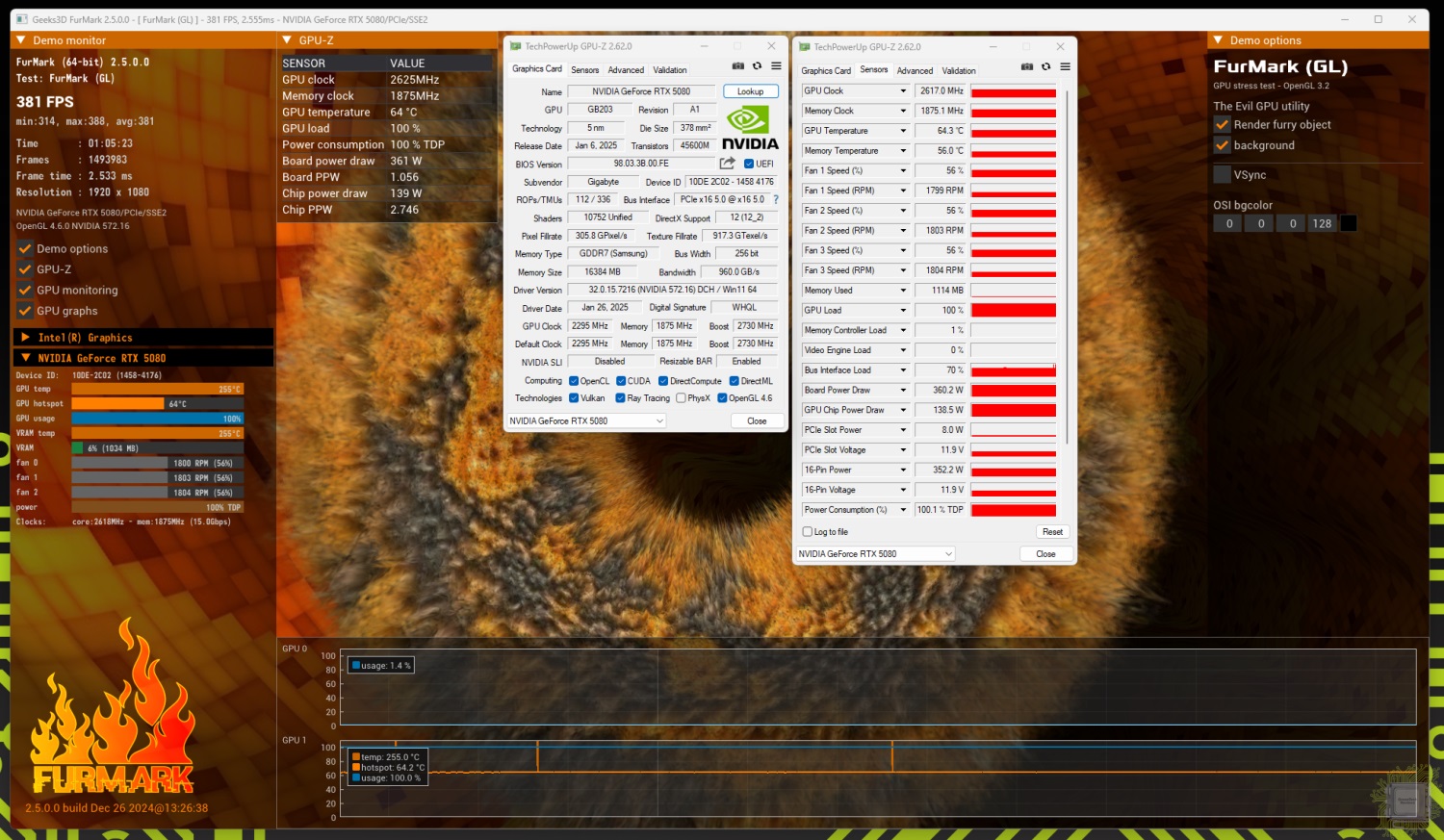
Task: Switch to Advanced tab in window with Lookup button
Action: click(626, 70)
